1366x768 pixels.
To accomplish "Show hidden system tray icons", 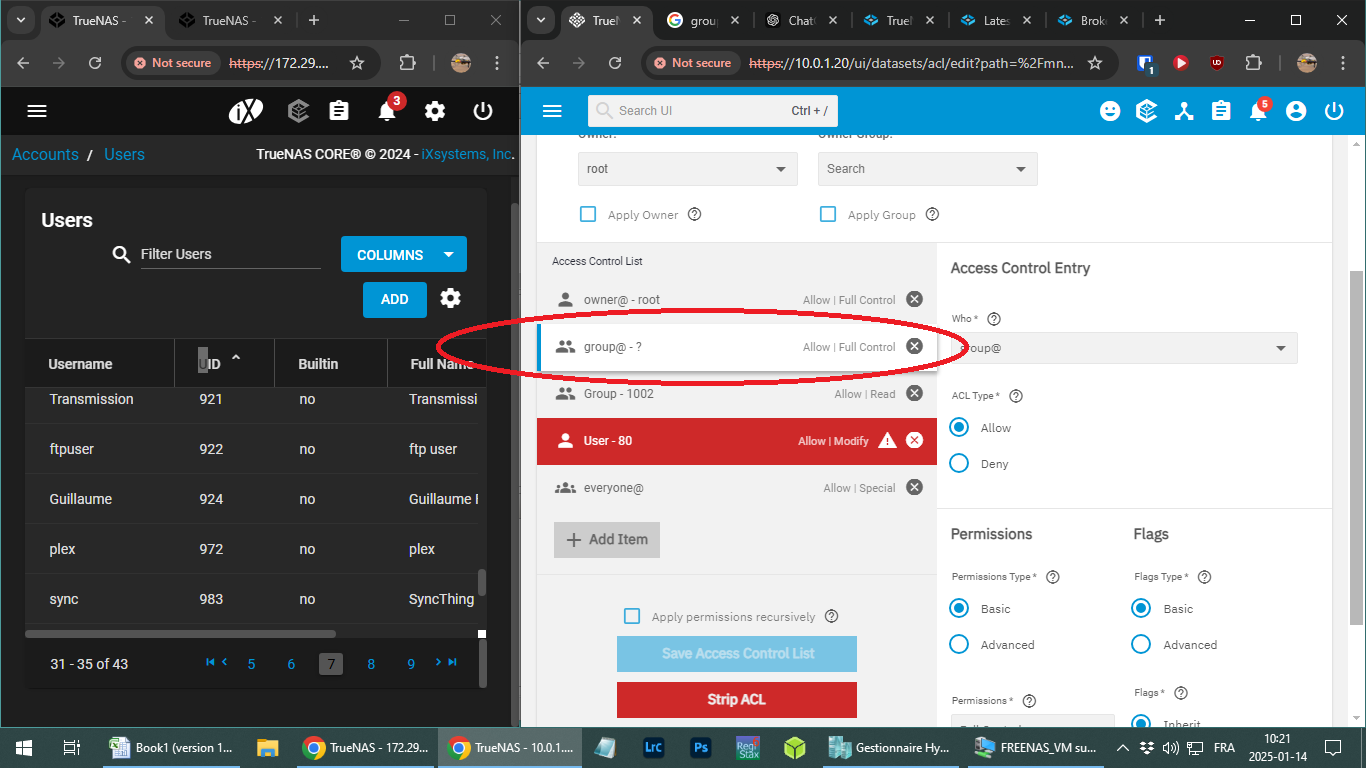I will point(1122,748).
